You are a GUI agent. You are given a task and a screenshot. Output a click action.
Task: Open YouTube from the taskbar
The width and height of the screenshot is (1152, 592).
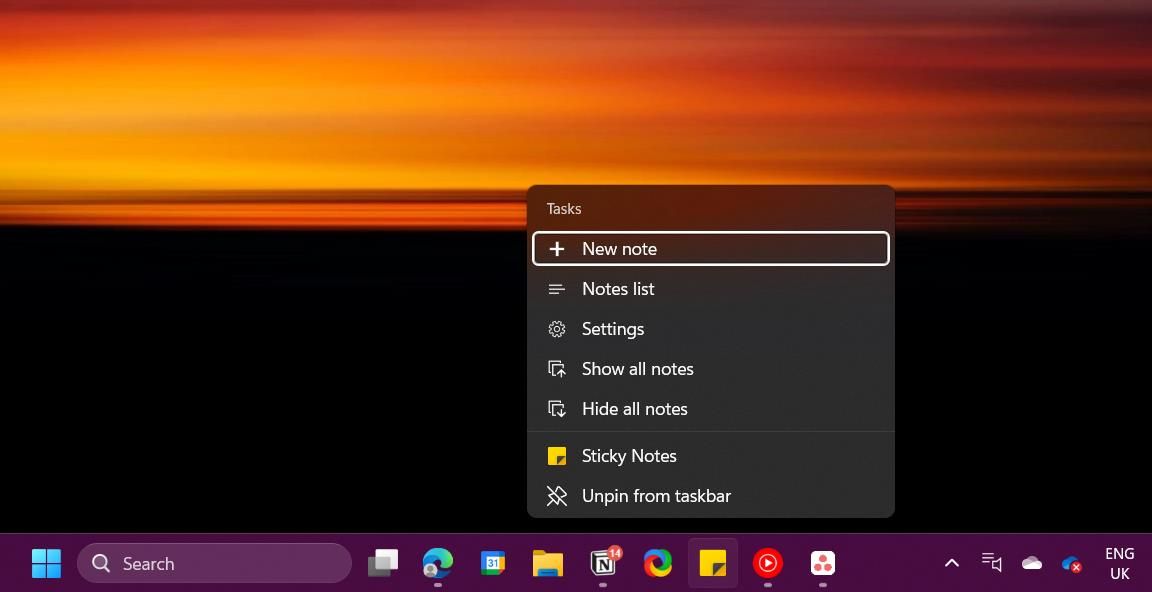click(x=767, y=563)
